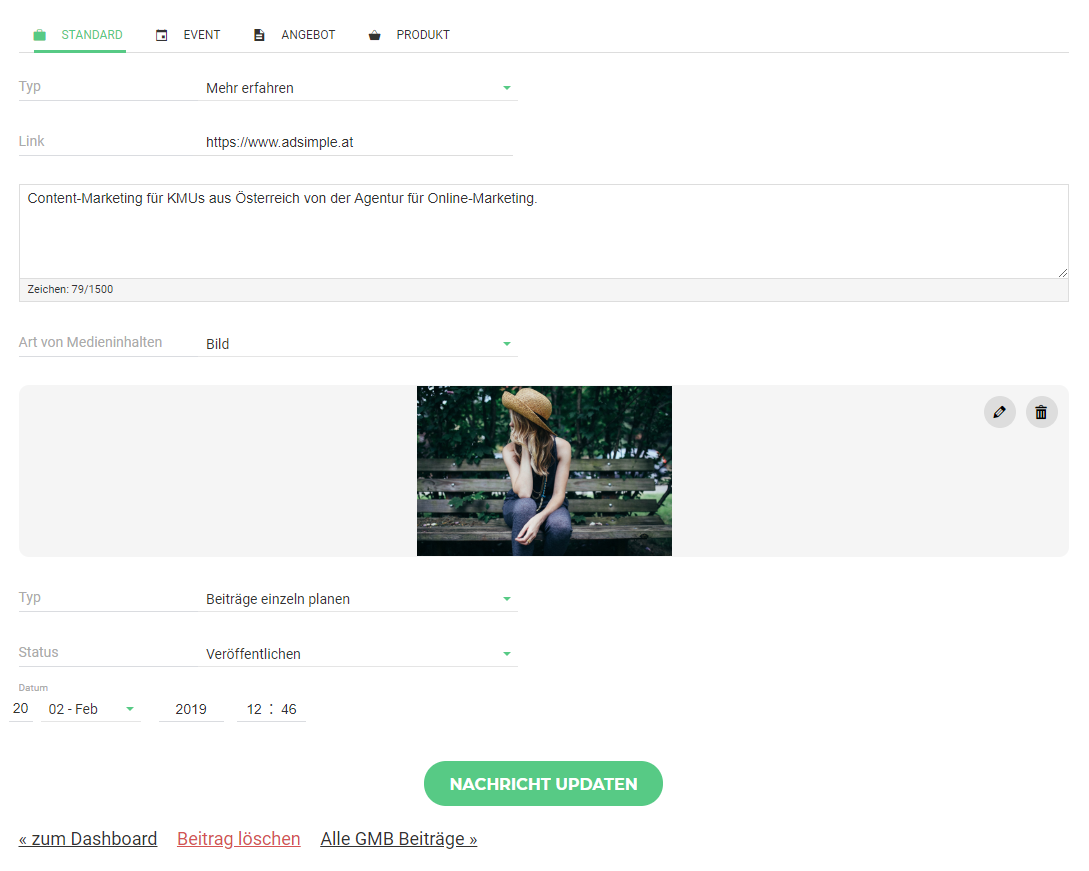Click the uploaded image preview of the woman
The image size is (1089, 871).
point(543,470)
